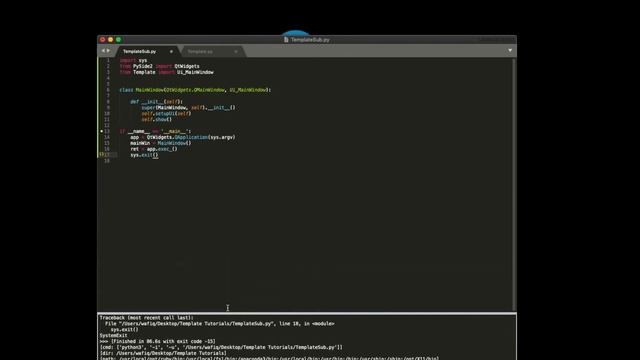640x360 pixels.
Task: Minimize the window using yellow button
Action: click(x=110, y=40)
